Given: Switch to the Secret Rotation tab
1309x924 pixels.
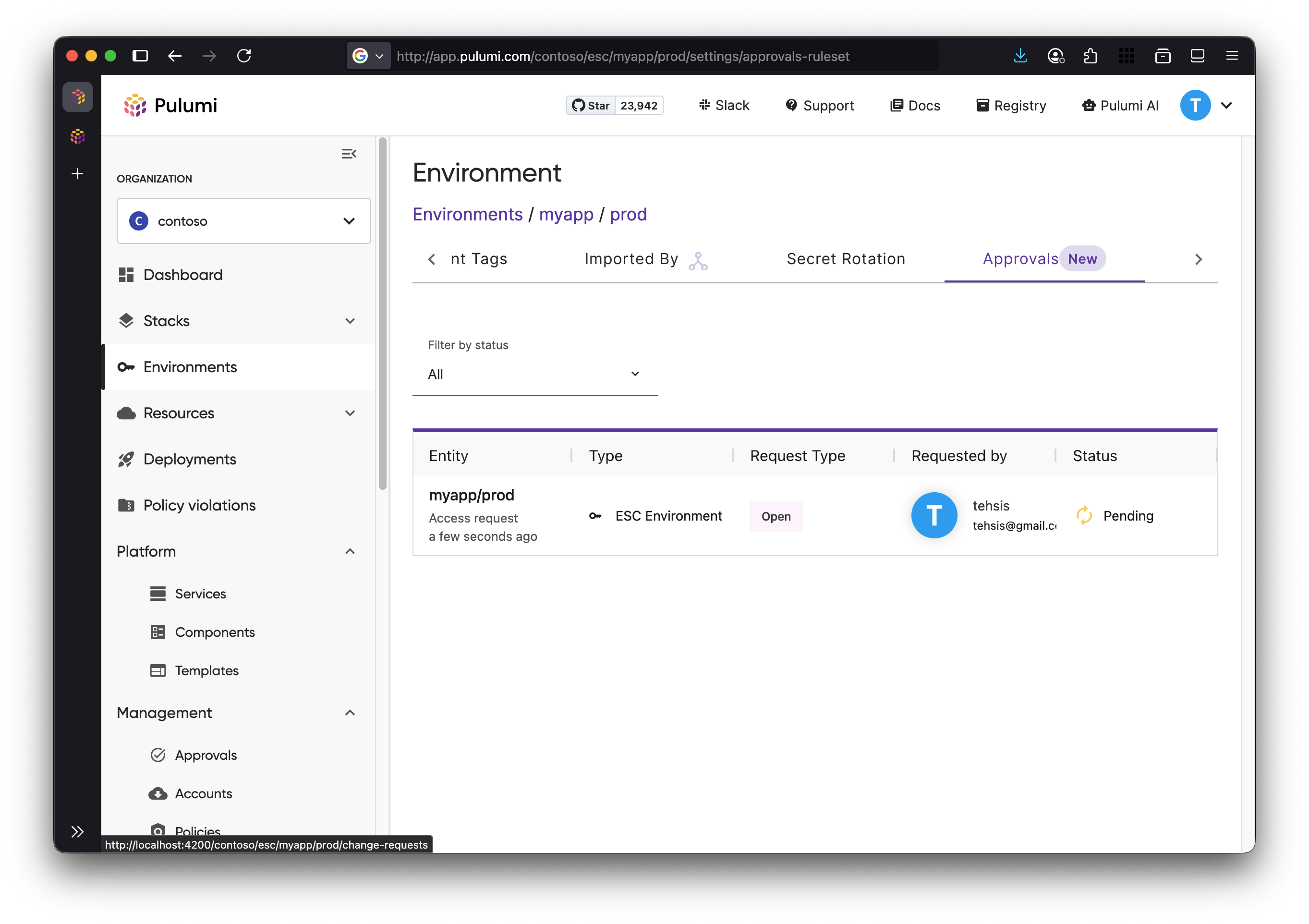Looking at the screenshot, I should pyautogui.click(x=846, y=259).
